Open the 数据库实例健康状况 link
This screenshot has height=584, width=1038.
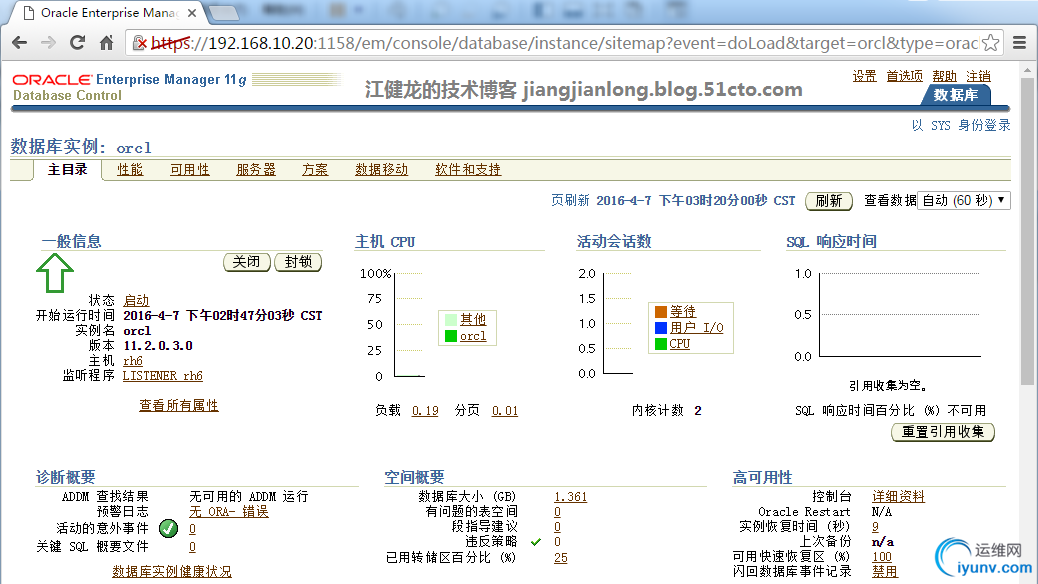172,571
